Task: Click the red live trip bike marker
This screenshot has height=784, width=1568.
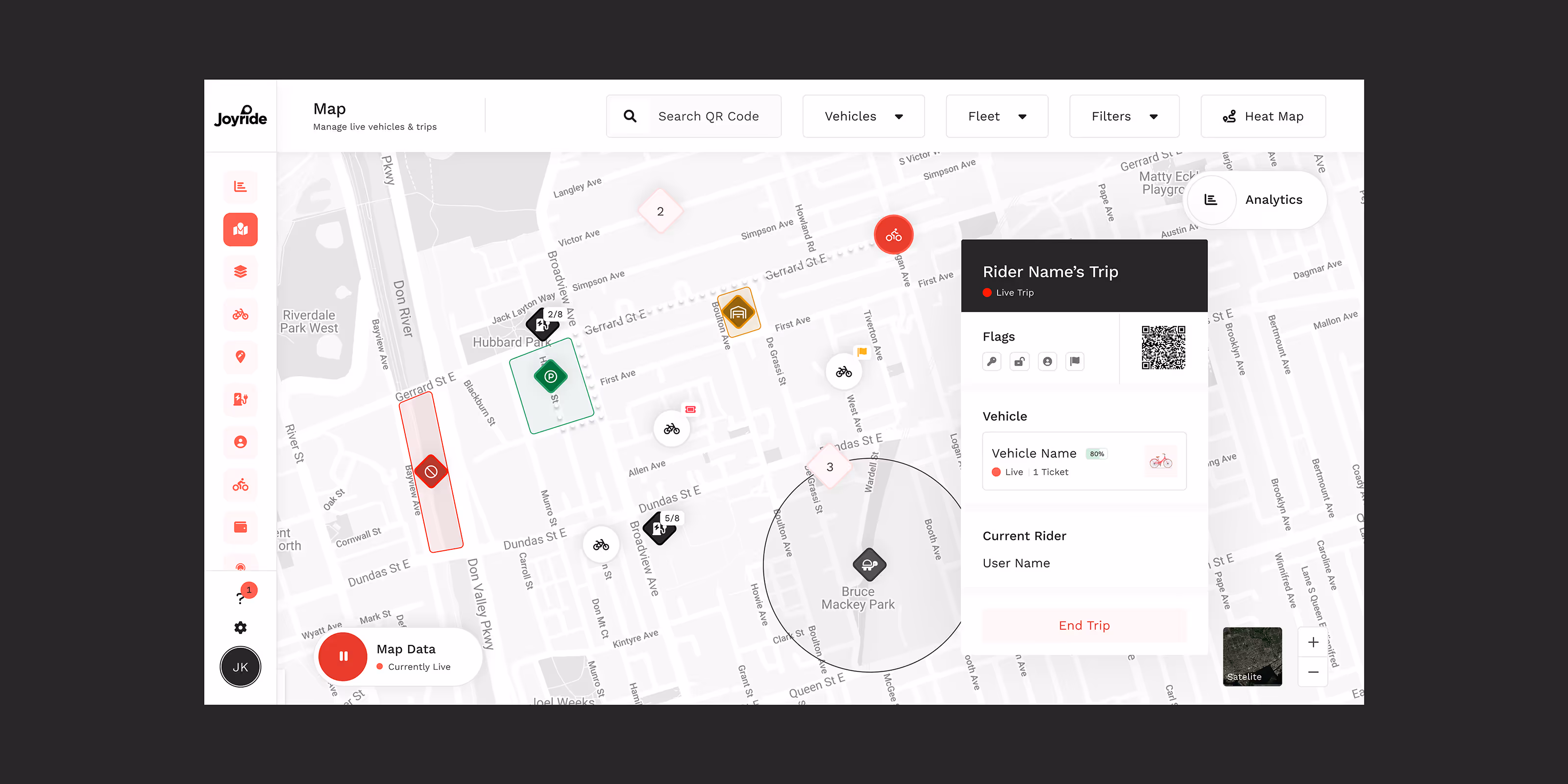Action: tap(893, 235)
